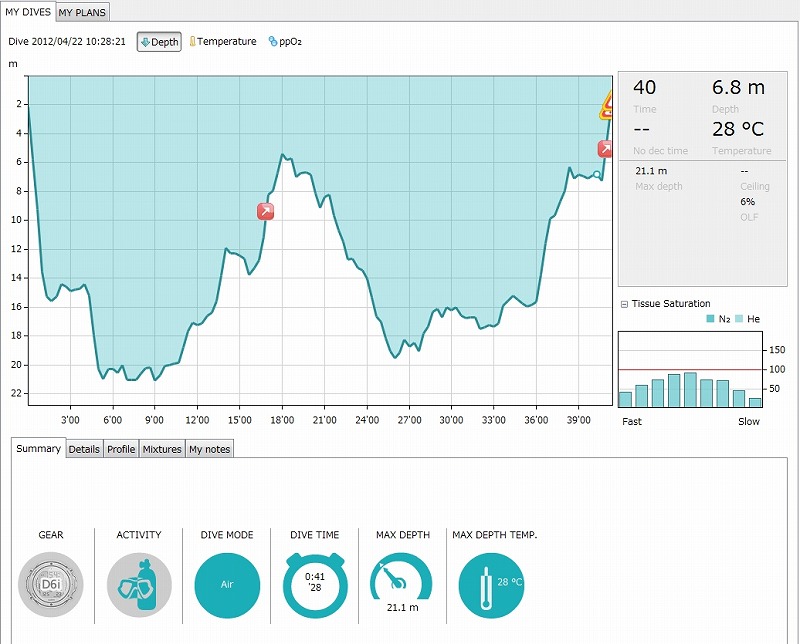Toggle the Depth graph view

(159, 42)
